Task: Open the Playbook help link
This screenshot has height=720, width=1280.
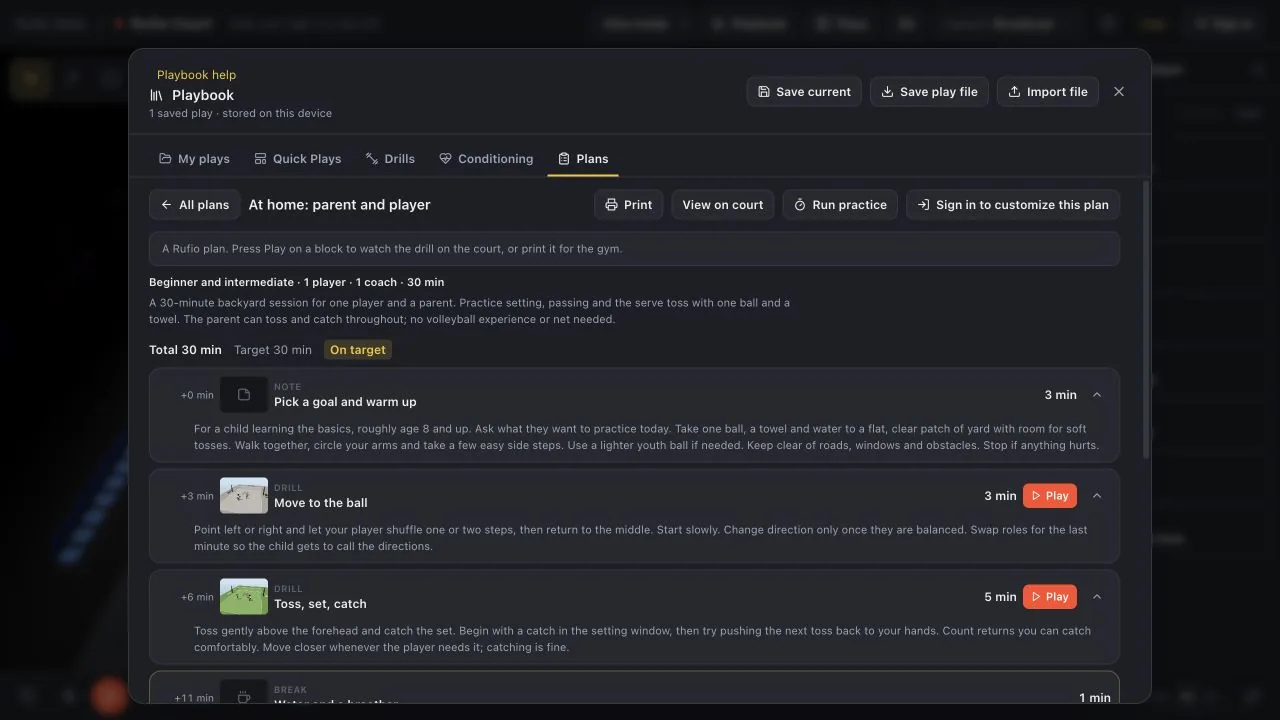Action: [x=196, y=75]
